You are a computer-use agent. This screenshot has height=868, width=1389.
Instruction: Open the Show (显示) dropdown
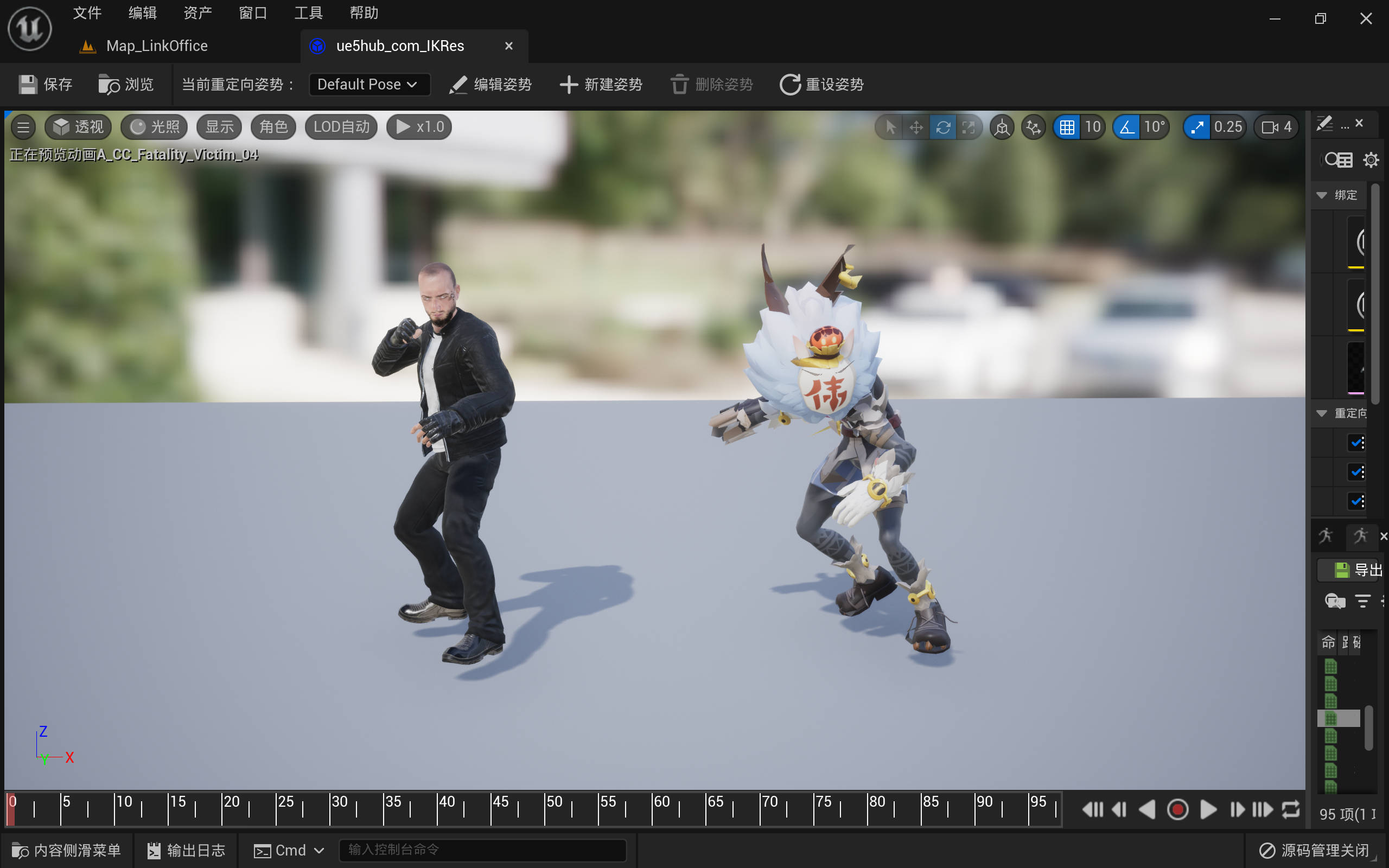click(x=219, y=127)
